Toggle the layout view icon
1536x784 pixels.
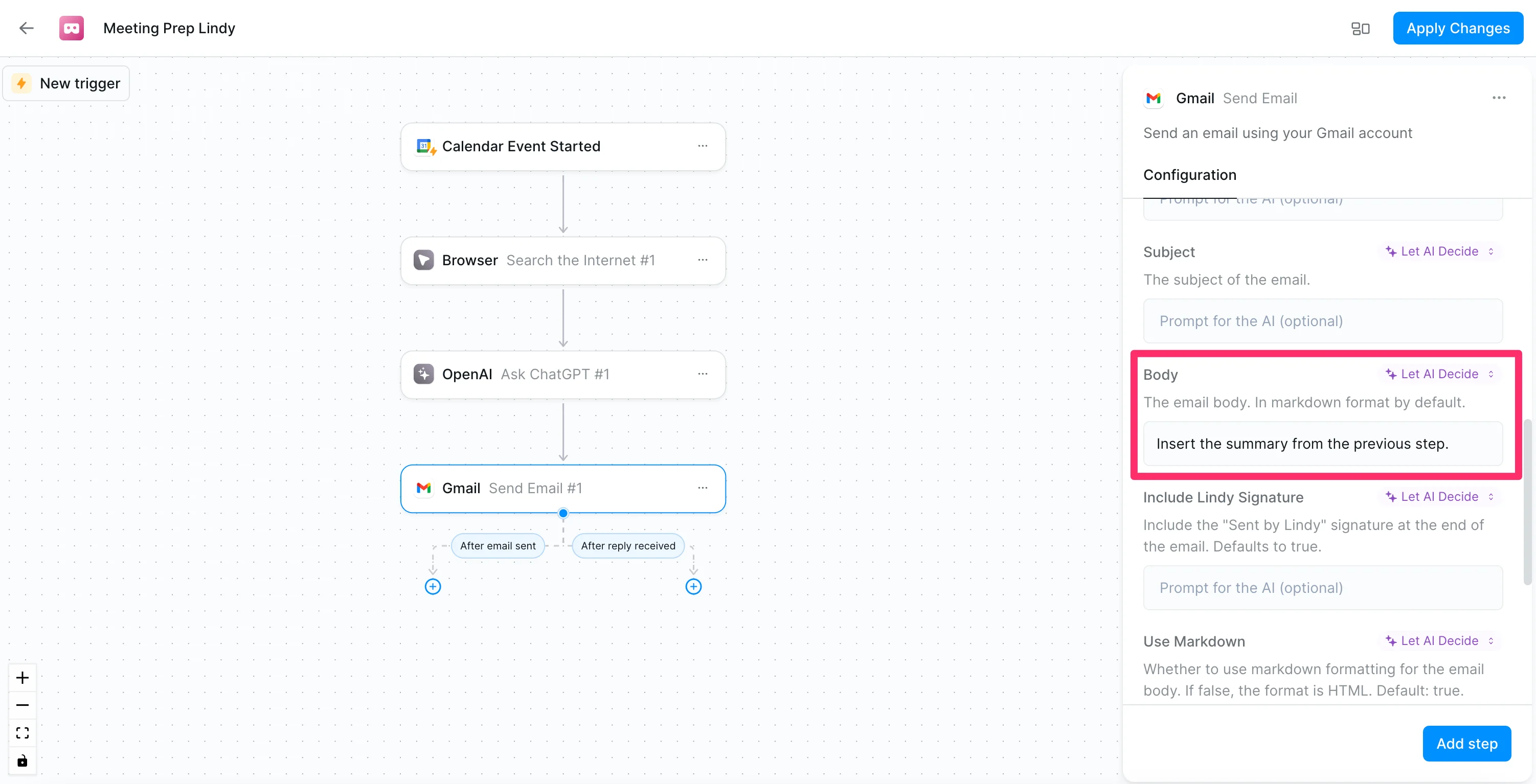tap(1360, 28)
